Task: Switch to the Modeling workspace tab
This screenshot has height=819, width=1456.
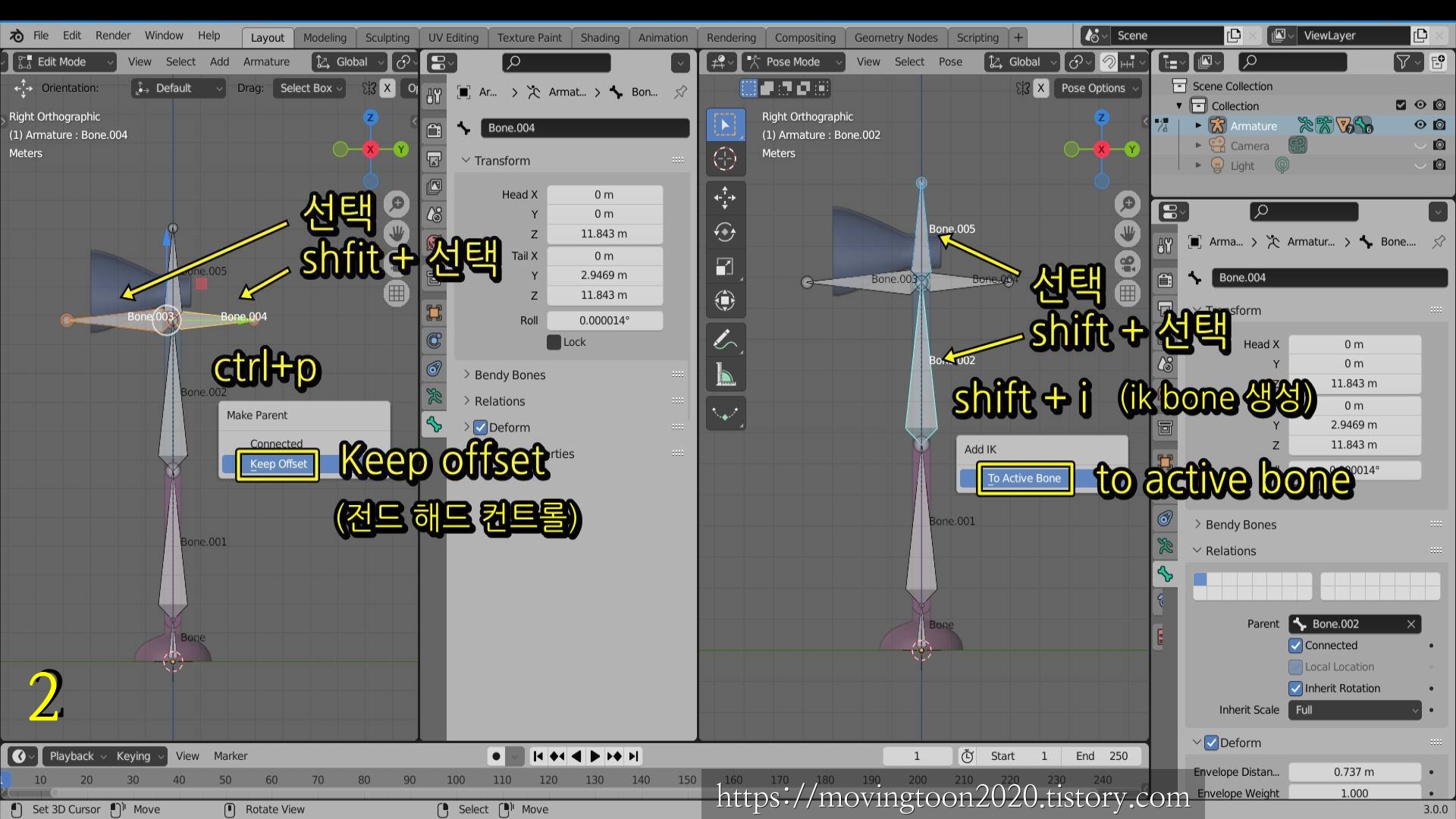Action: 325,37
